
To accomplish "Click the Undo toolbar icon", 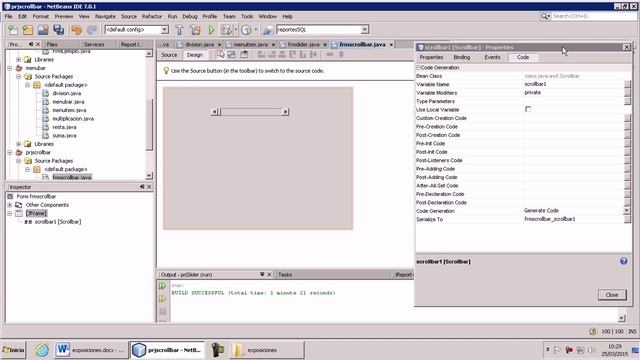I will point(76,30).
